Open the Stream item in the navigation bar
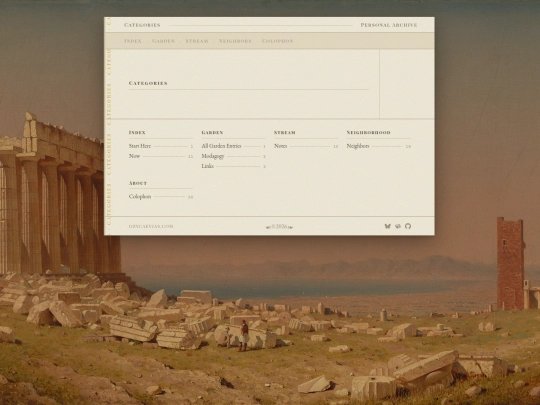The image size is (540, 405). 197,41
